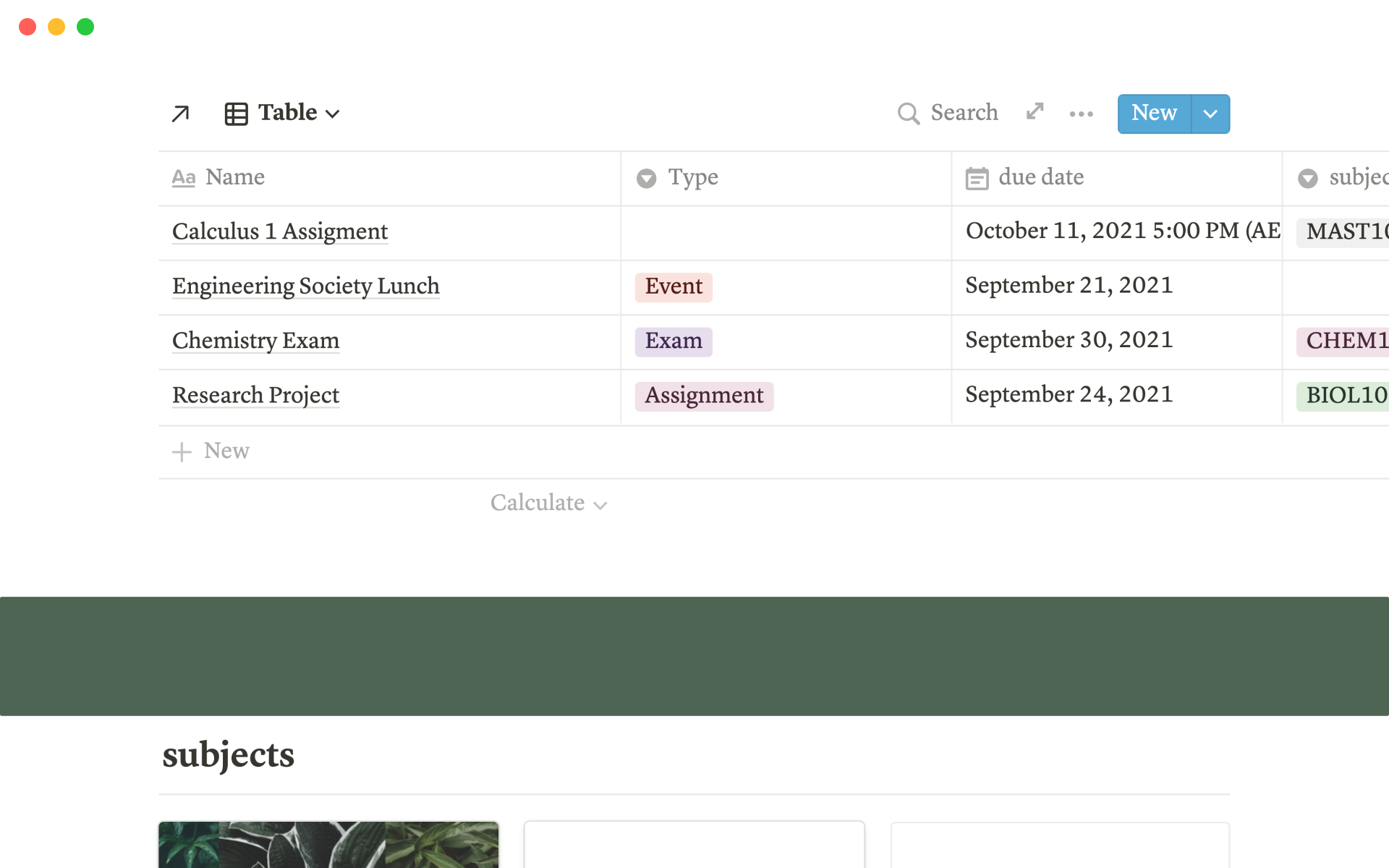Image resolution: width=1389 pixels, height=868 pixels.
Task: Click the calendar icon on due date column
Action: pyautogui.click(x=977, y=178)
